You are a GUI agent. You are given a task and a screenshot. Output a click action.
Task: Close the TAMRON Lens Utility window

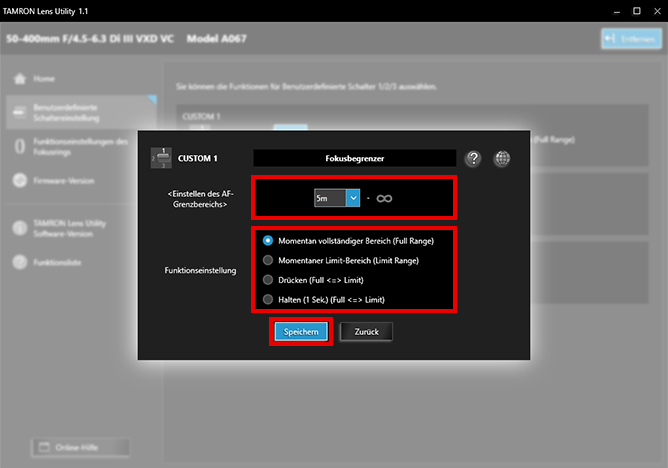(657, 11)
